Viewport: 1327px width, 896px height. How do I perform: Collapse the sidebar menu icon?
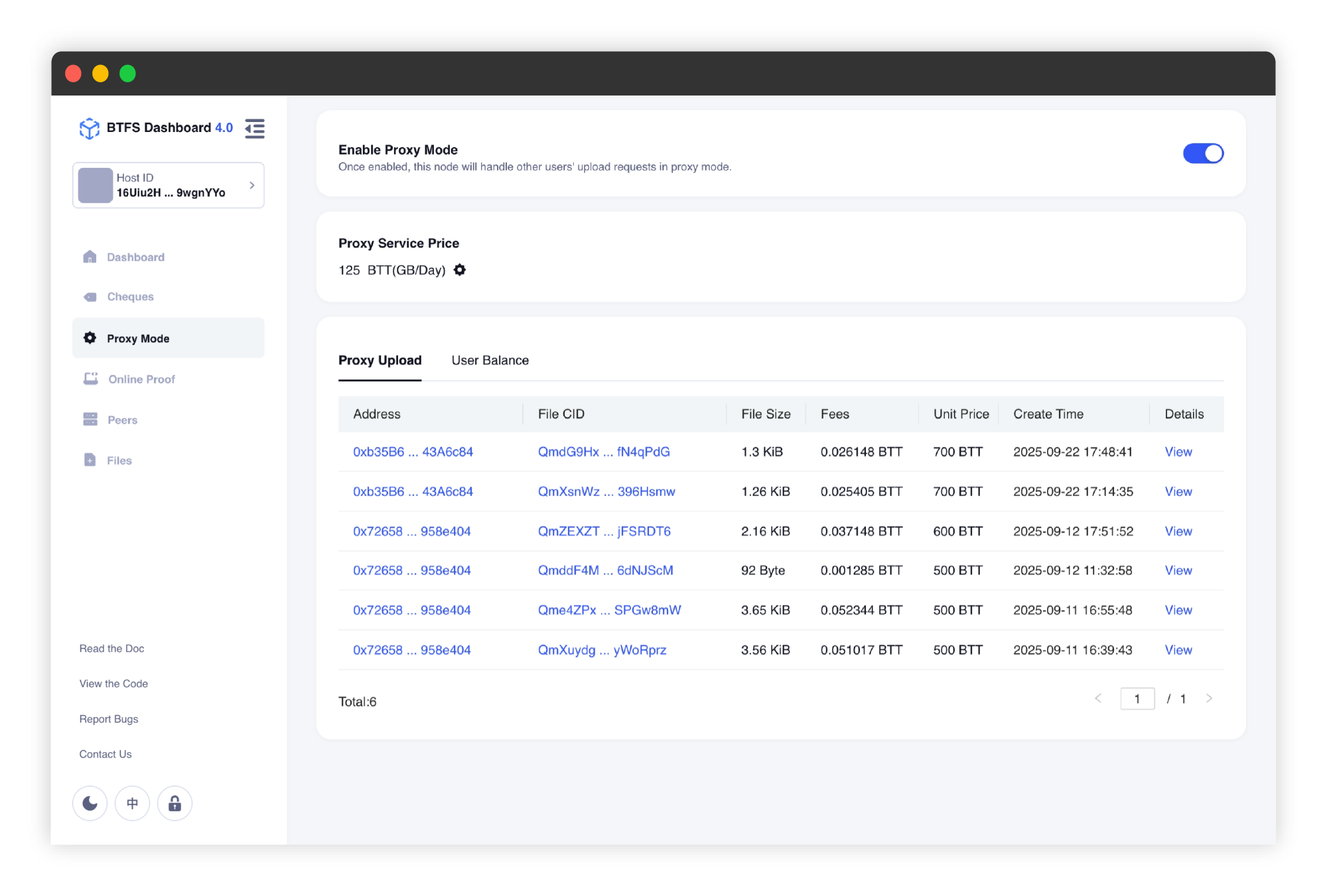[x=255, y=129]
